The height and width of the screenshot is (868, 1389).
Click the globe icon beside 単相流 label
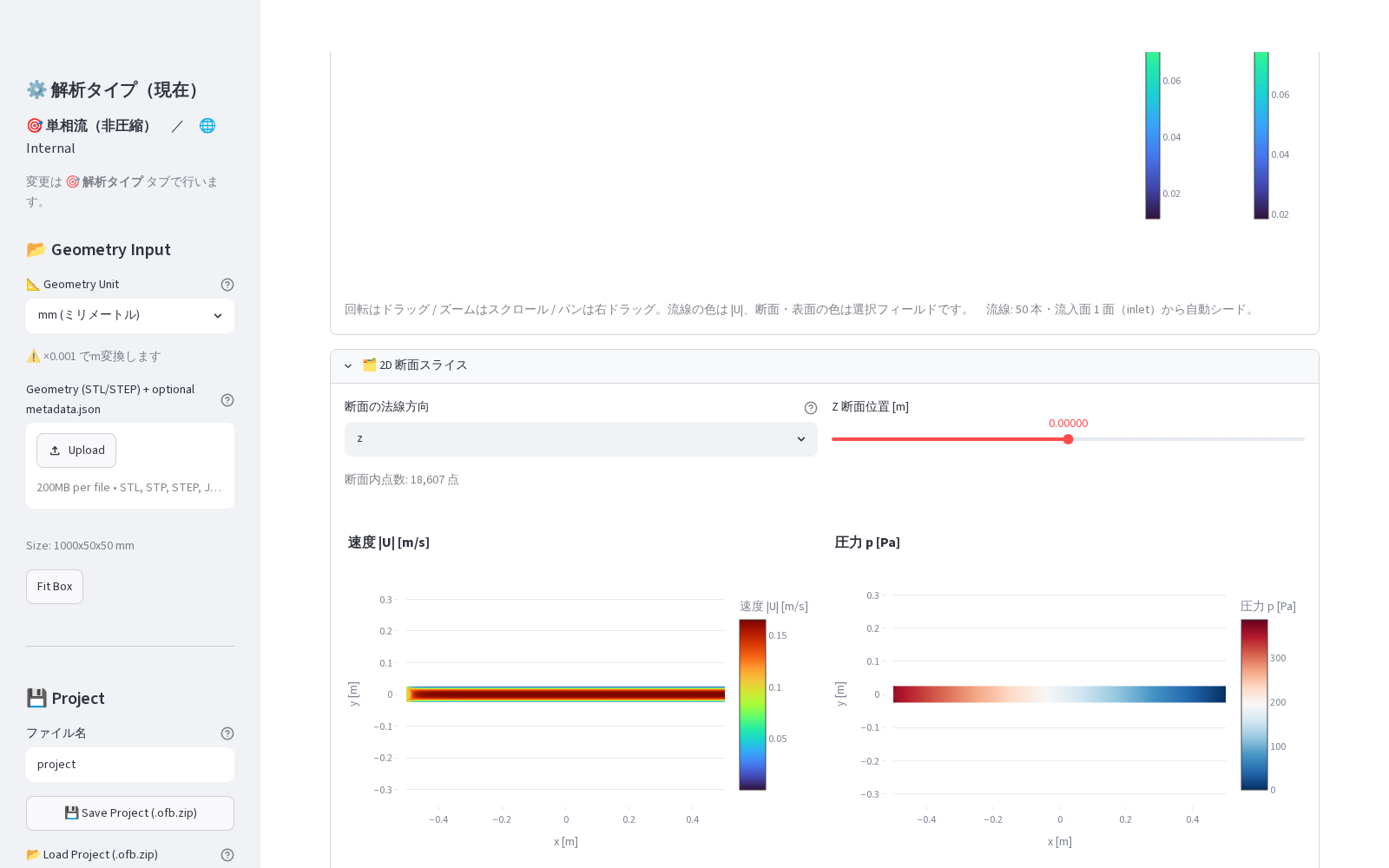[207, 126]
